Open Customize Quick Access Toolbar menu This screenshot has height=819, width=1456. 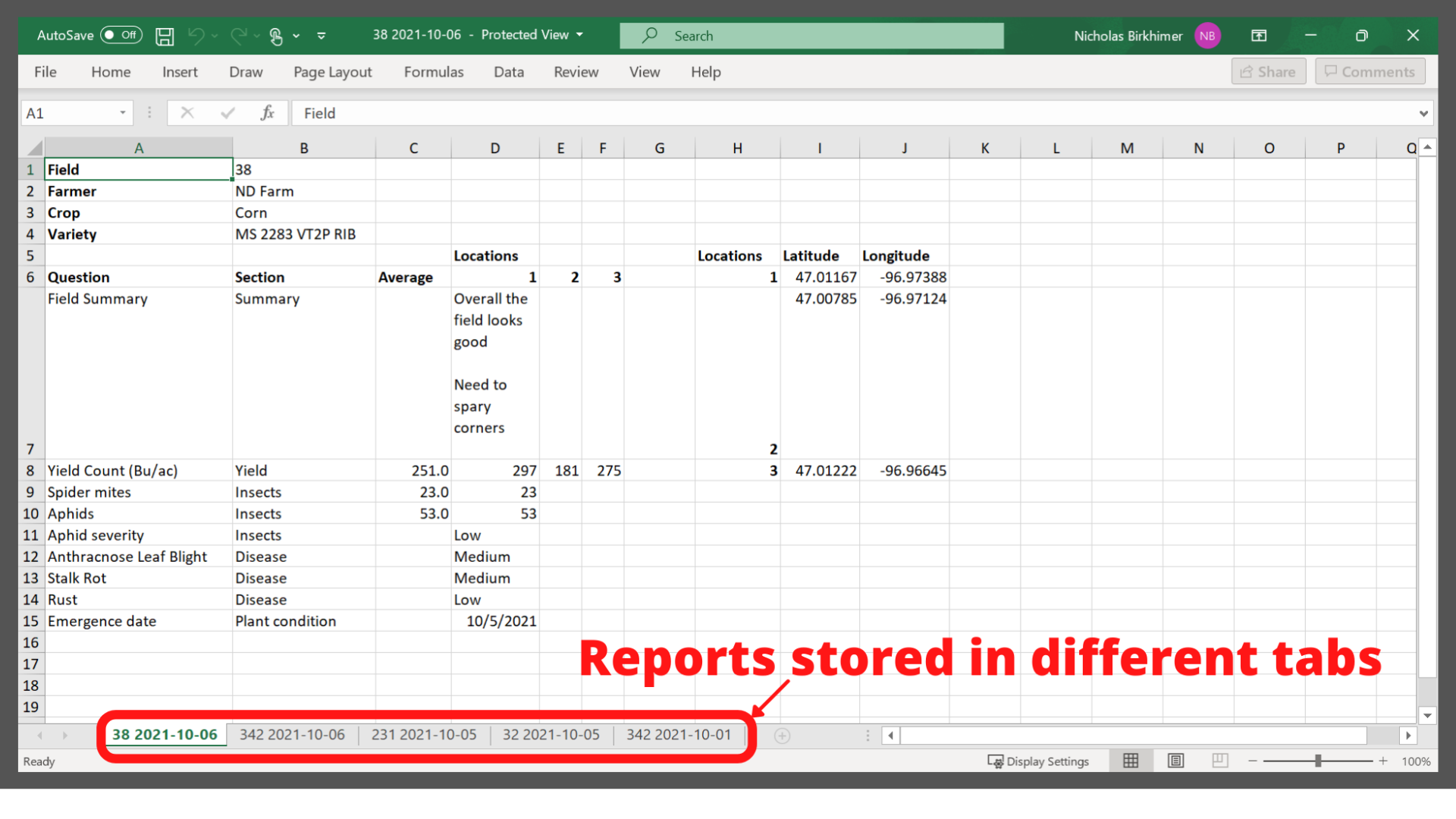[x=322, y=36]
